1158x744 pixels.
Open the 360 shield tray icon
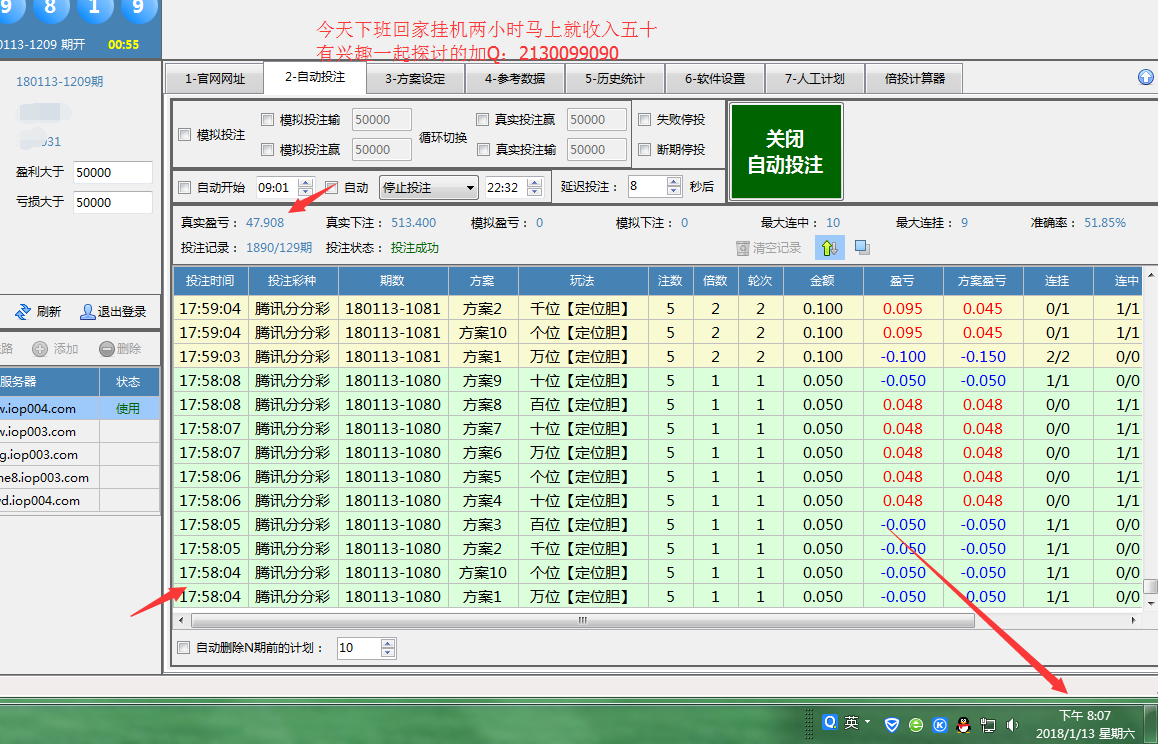click(x=892, y=724)
